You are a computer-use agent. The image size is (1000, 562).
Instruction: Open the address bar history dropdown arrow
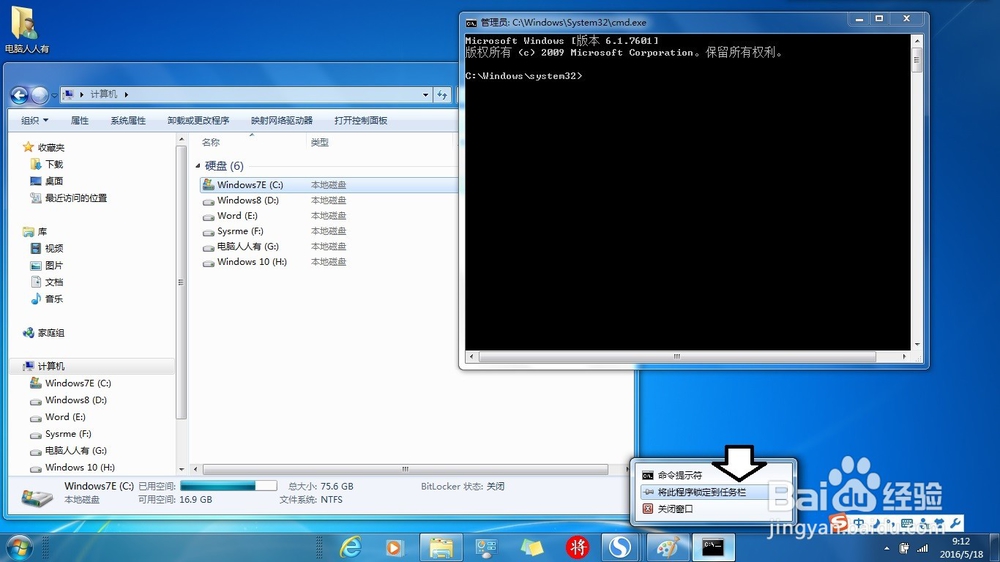(425, 94)
